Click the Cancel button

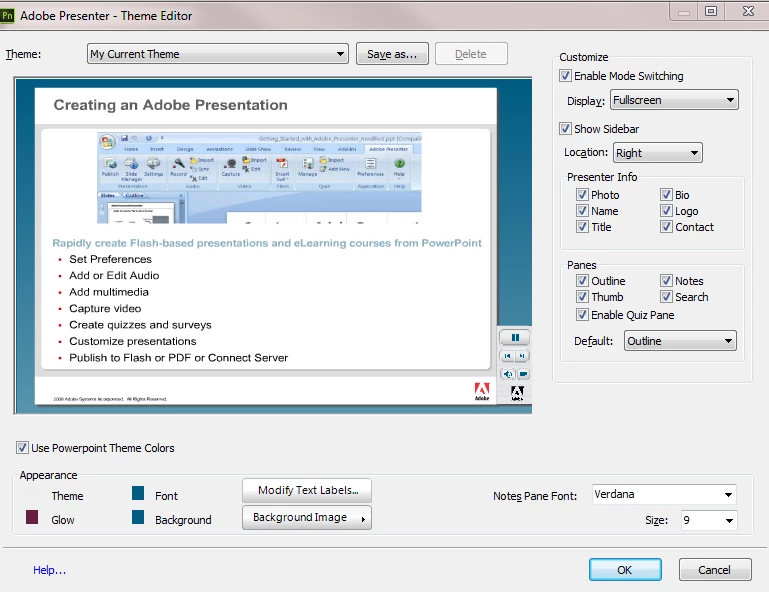click(x=715, y=570)
